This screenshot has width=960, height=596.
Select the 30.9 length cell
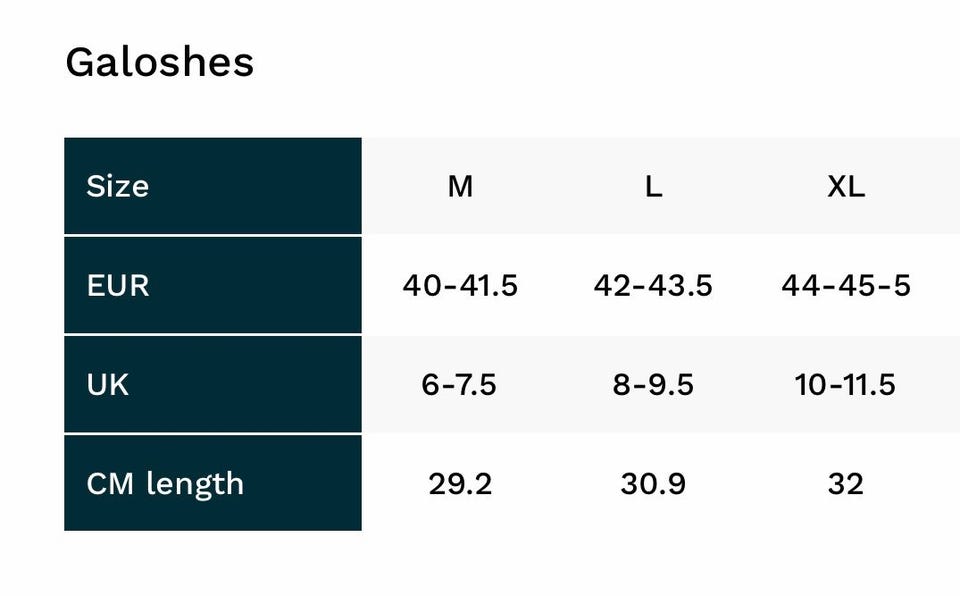pos(653,483)
